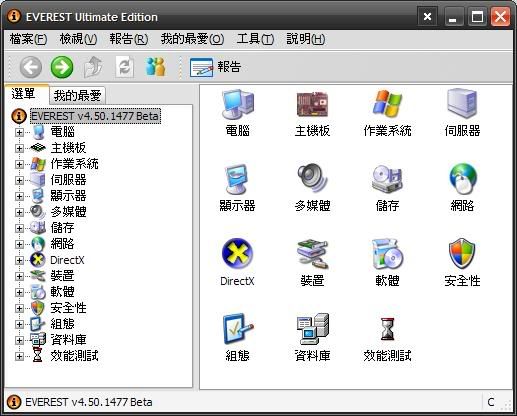Expand the DirectX tree node
This screenshot has width=517, height=416.
pos(19,260)
